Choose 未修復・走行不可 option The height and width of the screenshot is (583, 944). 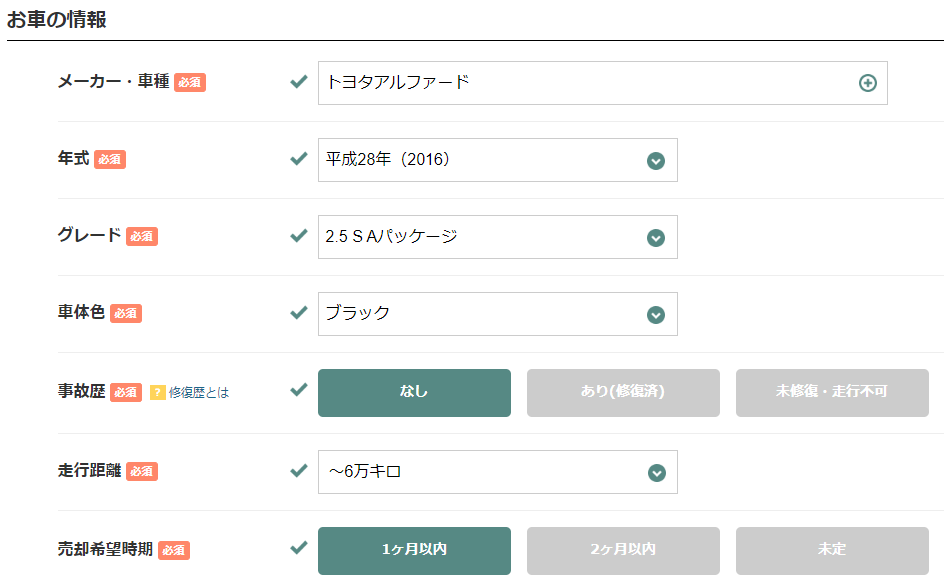click(x=832, y=392)
